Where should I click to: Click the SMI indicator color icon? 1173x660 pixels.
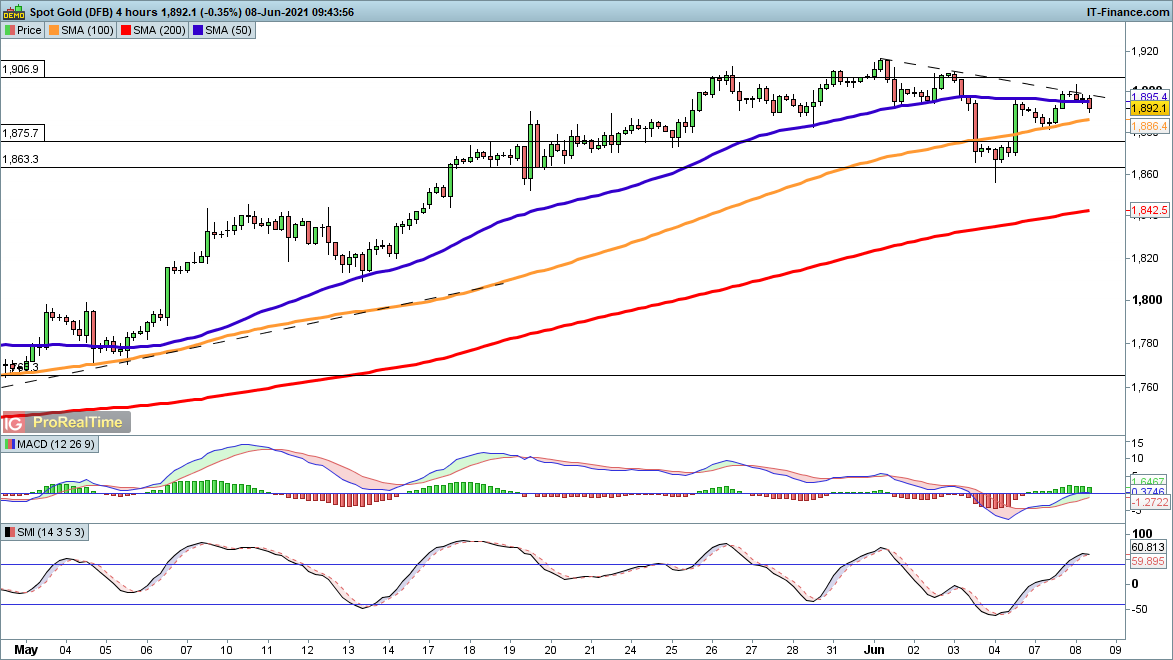click(x=9, y=531)
